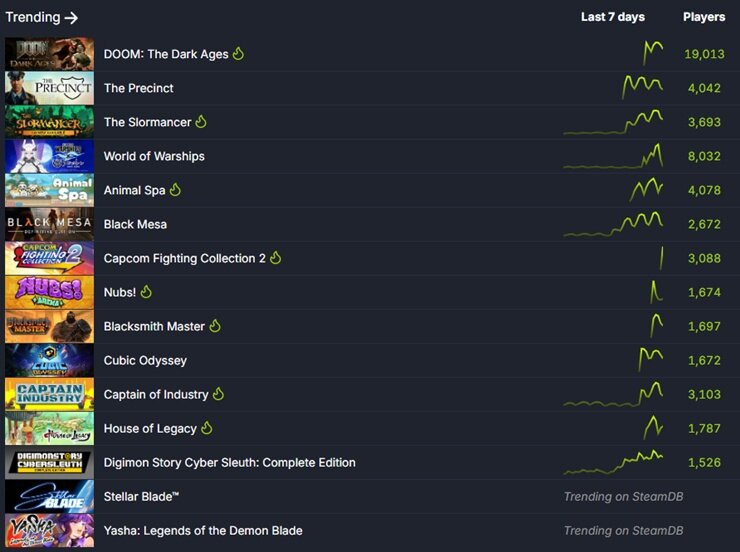View the 7-day sparkline chart for The Slormancer
Image resolution: width=740 pixels, height=552 pixels.
[x=613, y=122]
